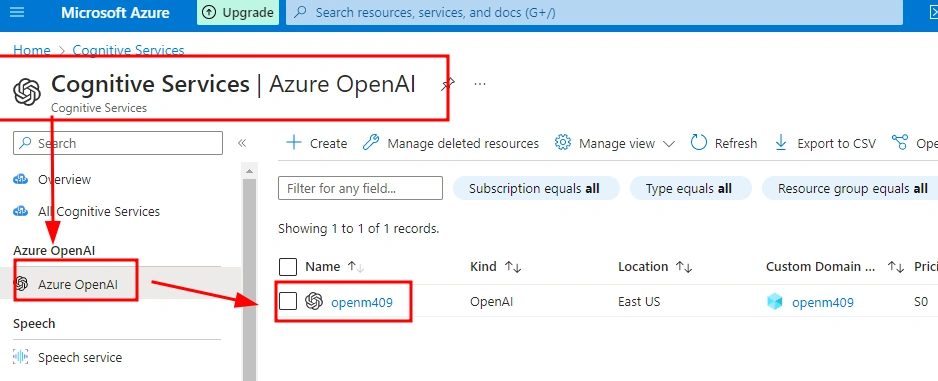
Task: Open Speech service in the sidebar
Action: [80, 358]
